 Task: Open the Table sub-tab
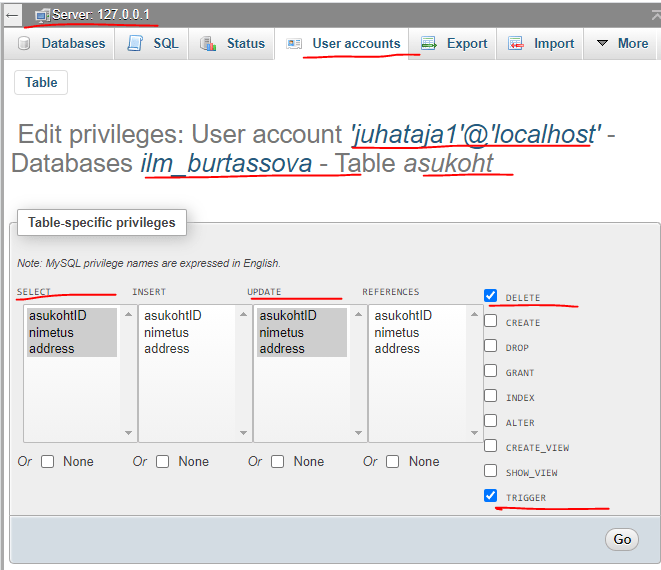41,82
